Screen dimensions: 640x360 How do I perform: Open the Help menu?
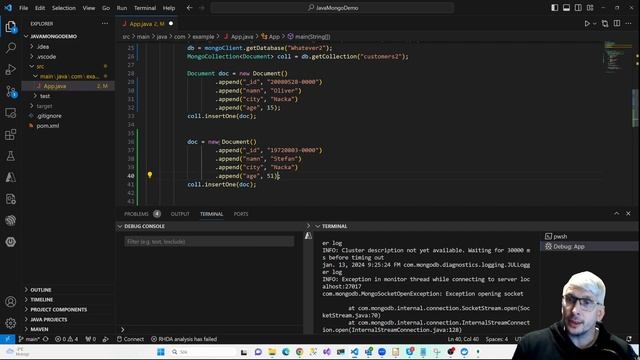coord(169,8)
